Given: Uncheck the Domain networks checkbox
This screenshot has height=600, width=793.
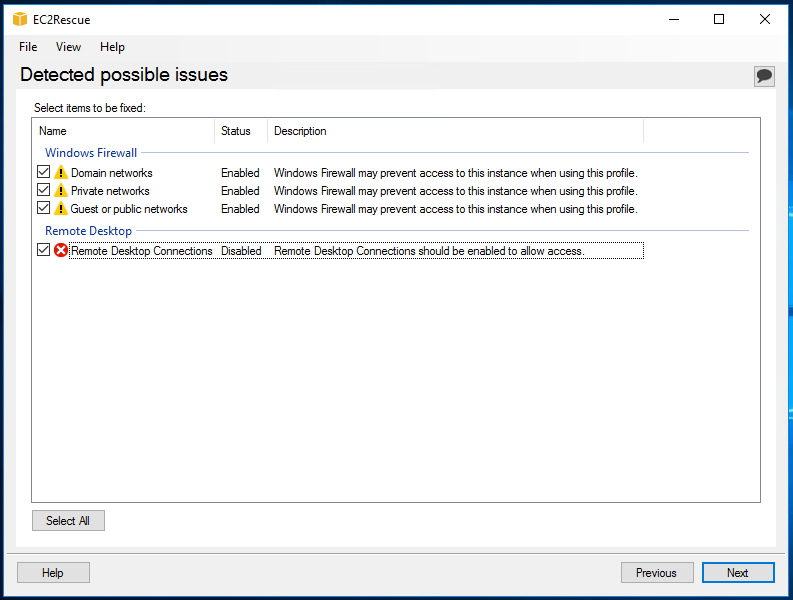Looking at the screenshot, I should (x=43, y=172).
